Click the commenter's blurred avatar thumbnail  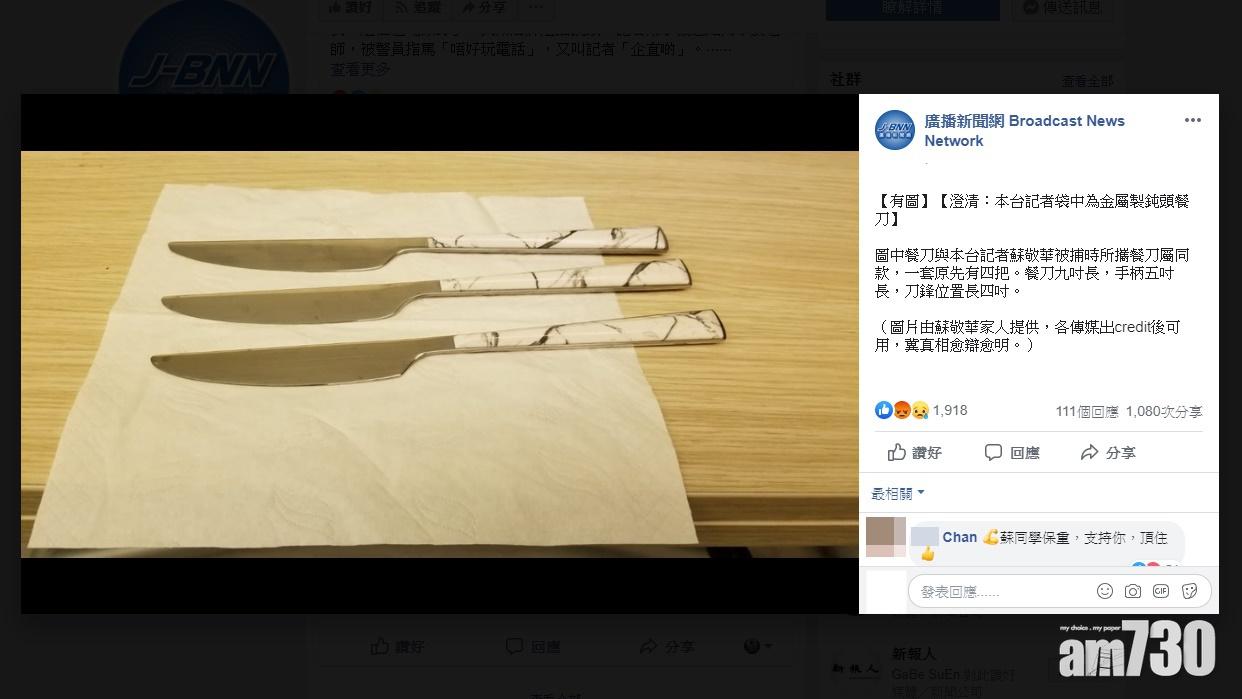coord(886,538)
